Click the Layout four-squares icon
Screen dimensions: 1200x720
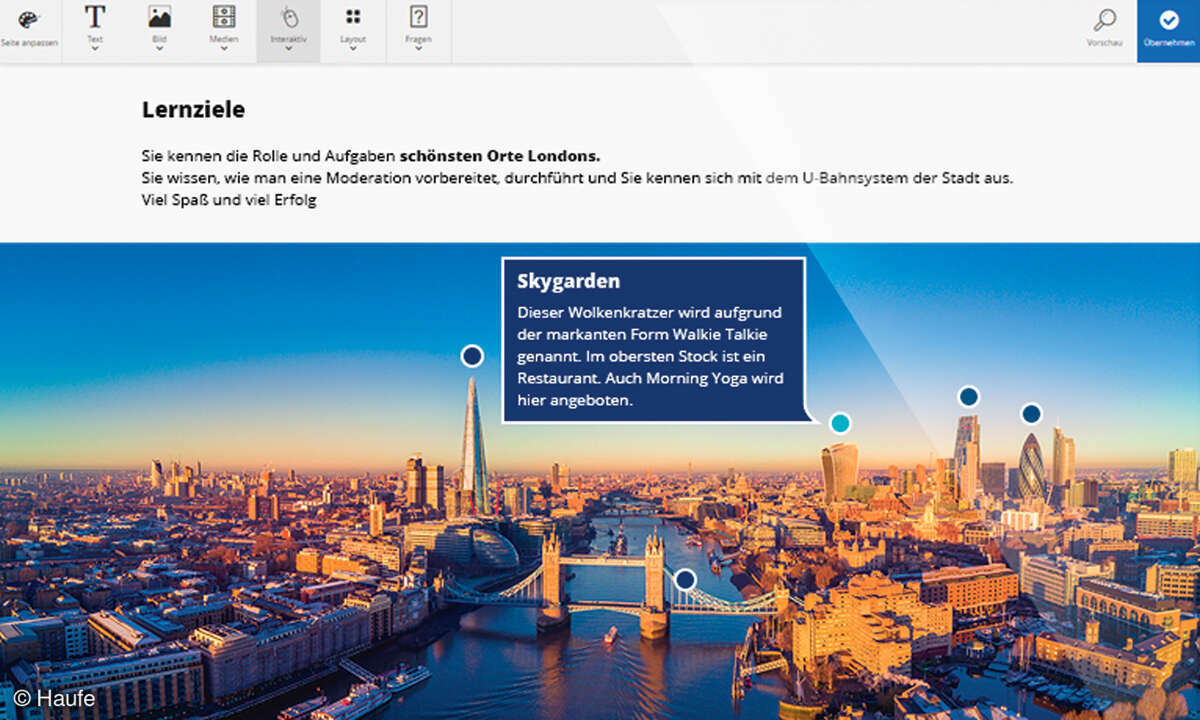[x=353, y=17]
